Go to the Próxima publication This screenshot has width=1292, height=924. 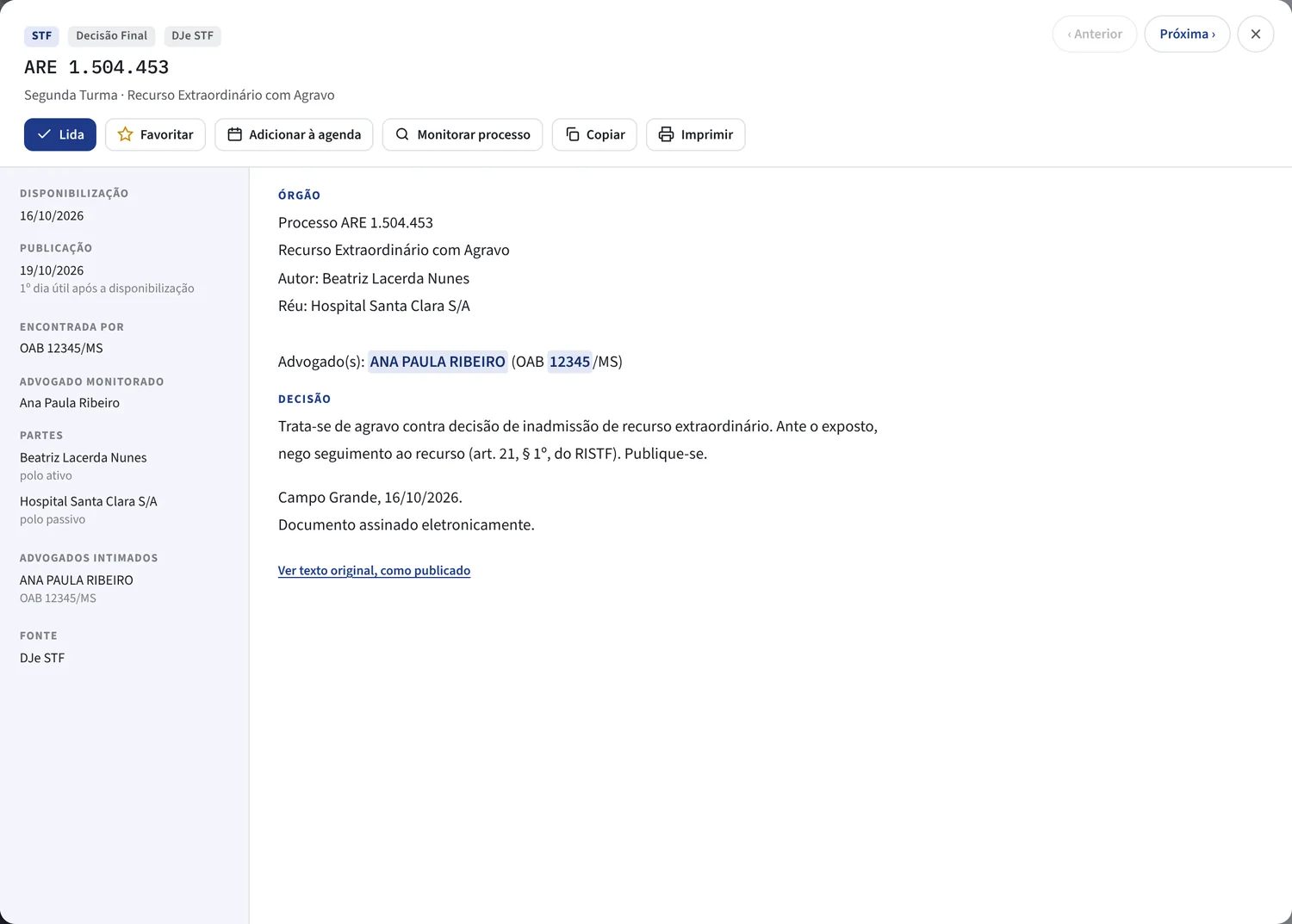[x=1187, y=34]
